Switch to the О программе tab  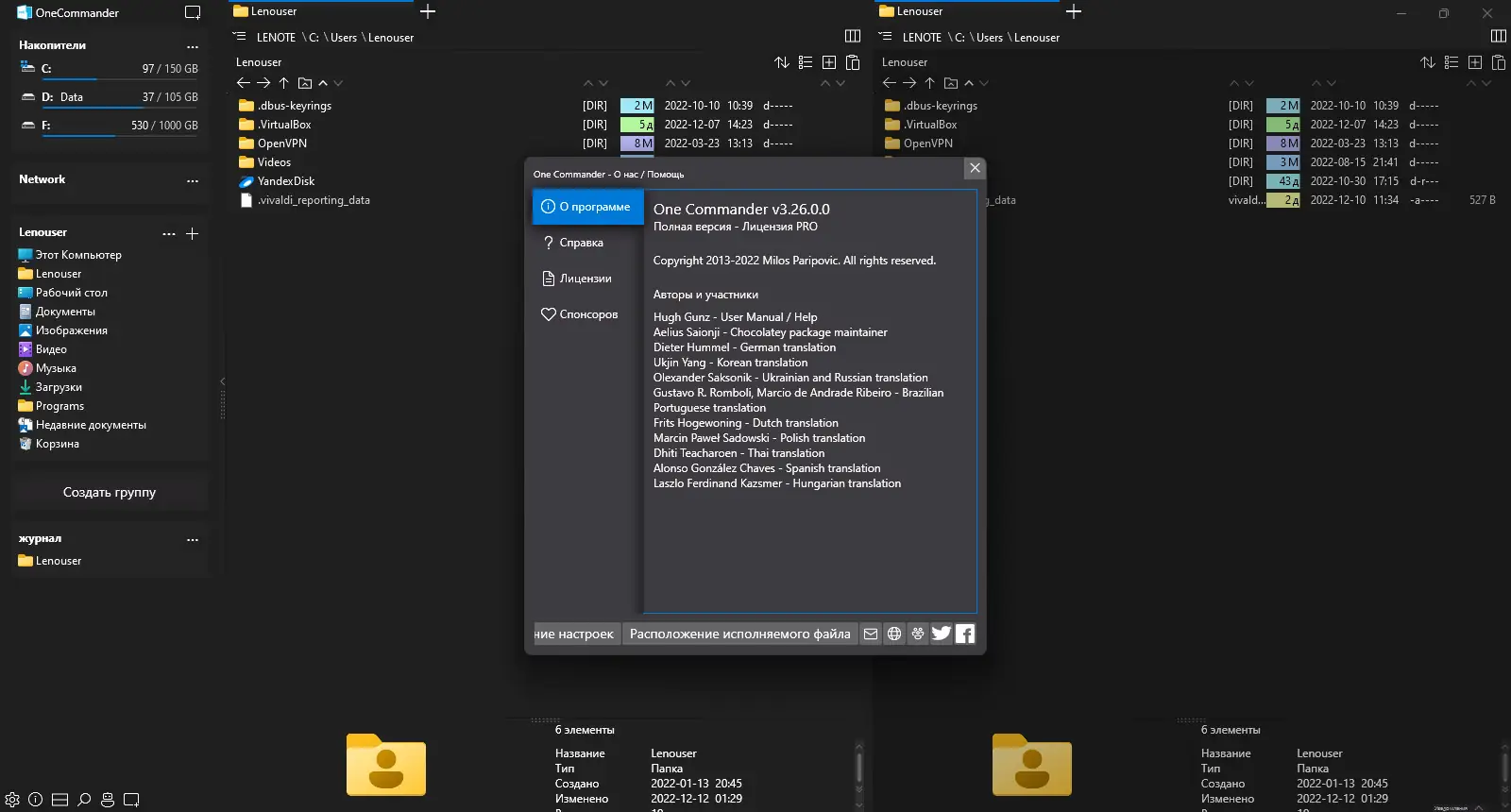click(587, 207)
